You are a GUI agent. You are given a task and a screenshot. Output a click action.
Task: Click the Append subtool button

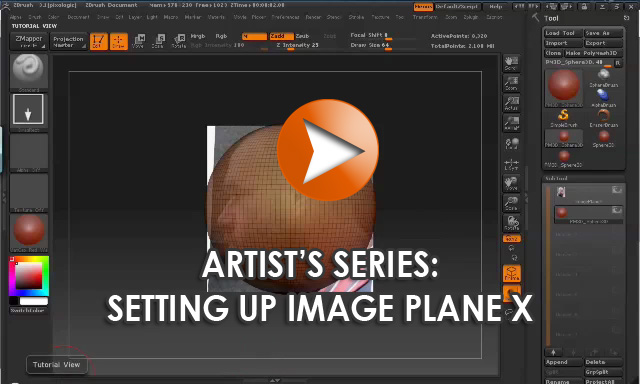[x=563, y=362]
